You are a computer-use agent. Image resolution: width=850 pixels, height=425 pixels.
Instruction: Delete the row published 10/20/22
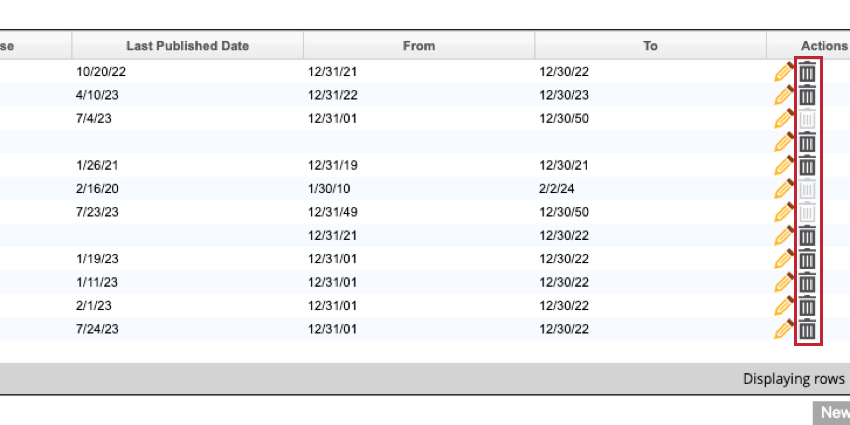pos(807,73)
